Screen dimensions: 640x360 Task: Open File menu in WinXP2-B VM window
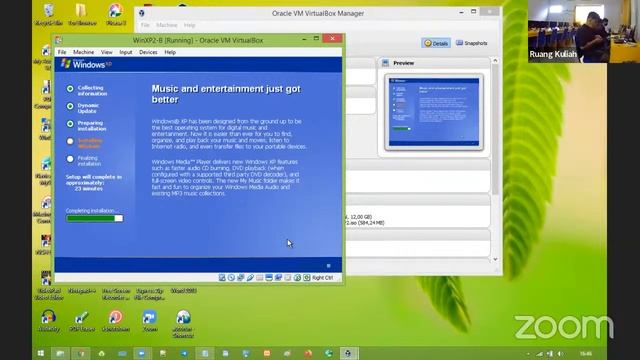pos(62,52)
